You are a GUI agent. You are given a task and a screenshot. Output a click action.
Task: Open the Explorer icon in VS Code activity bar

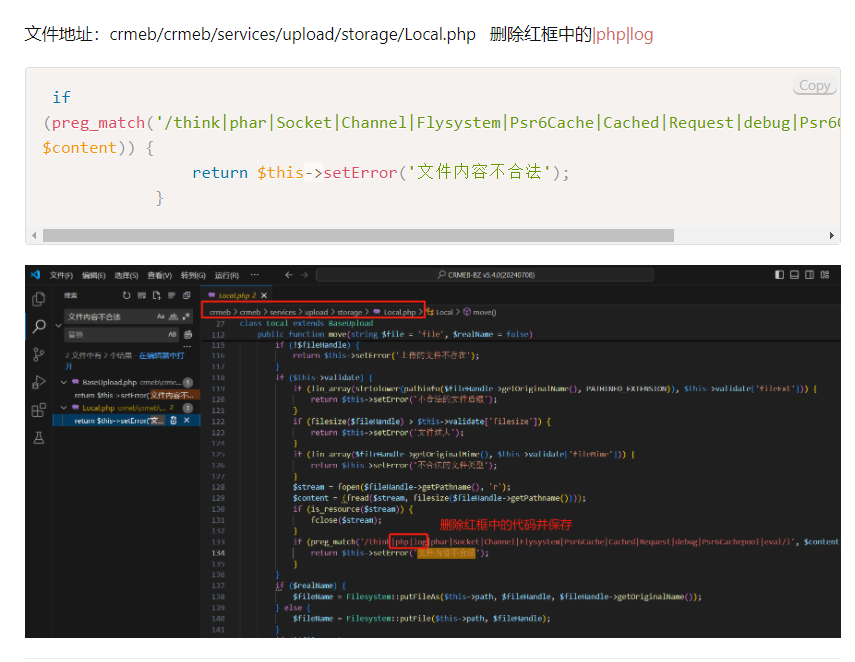tap(39, 299)
